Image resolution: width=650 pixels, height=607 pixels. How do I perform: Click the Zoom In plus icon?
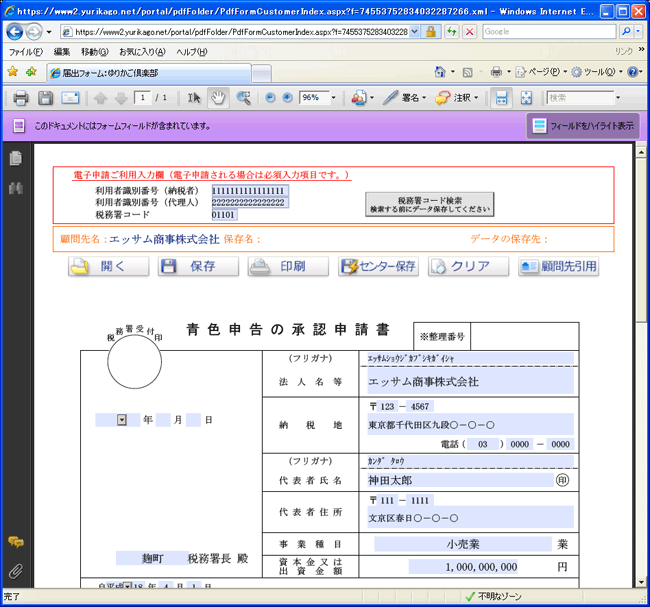(287, 98)
